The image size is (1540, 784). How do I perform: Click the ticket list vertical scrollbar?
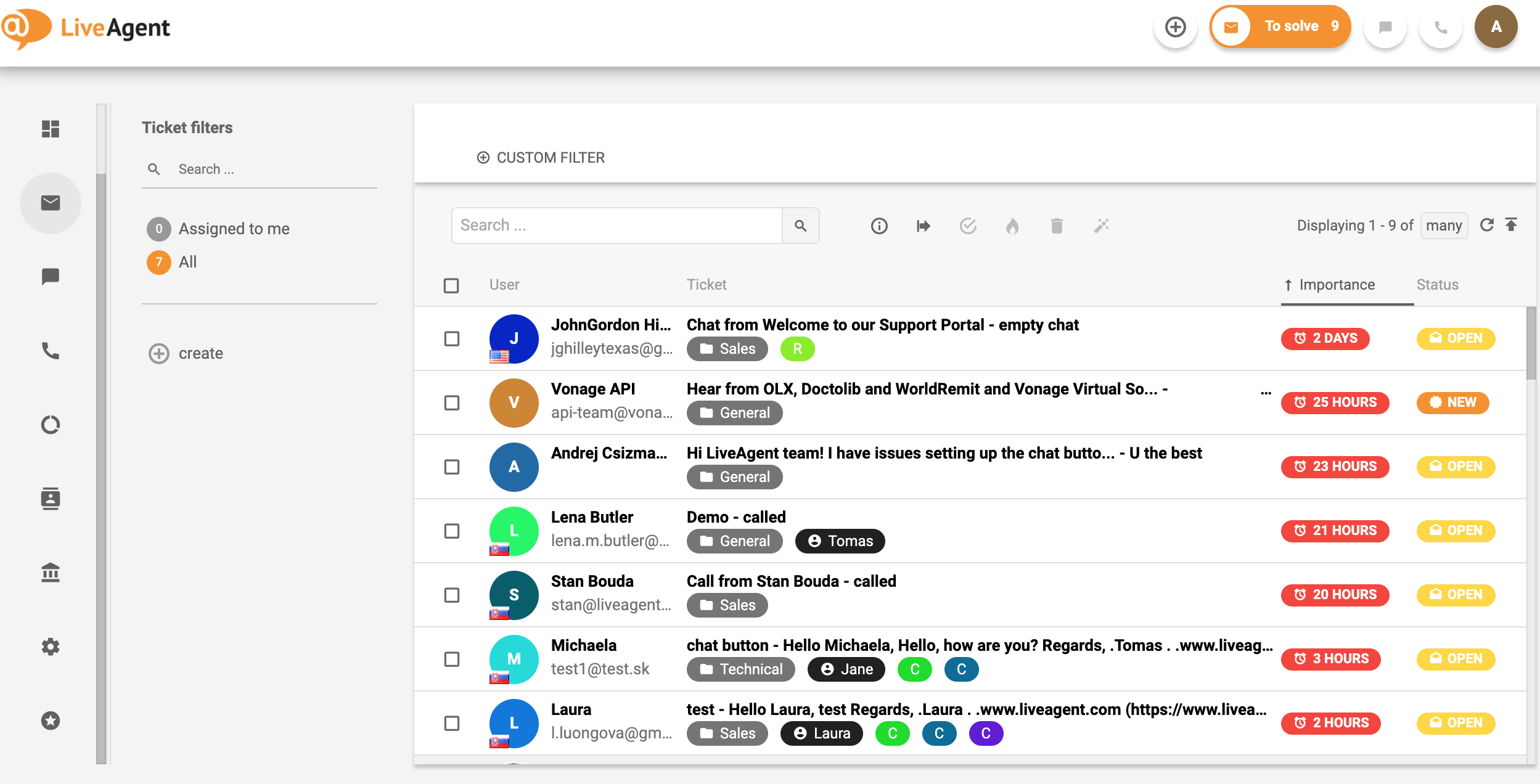pyautogui.click(x=1531, y=344)
